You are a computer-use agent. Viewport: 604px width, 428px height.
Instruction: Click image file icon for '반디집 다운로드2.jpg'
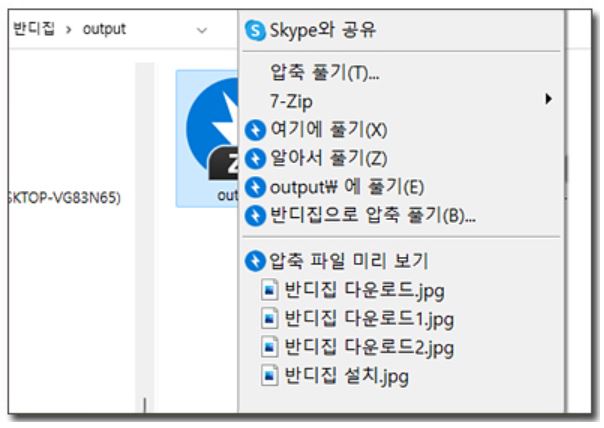(x=269, y=346)
